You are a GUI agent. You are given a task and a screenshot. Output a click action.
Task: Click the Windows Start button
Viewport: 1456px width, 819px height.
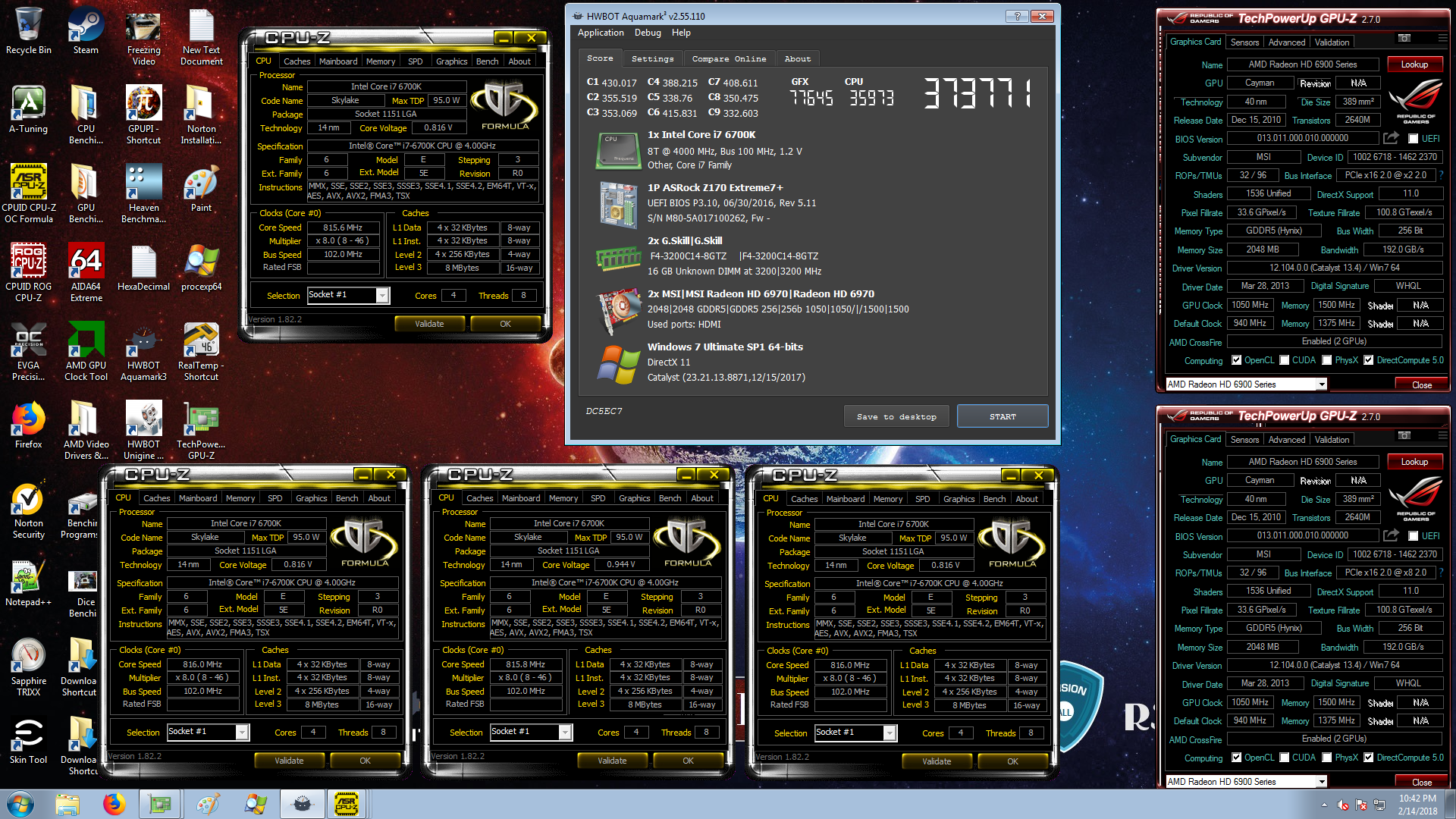coord(20,804)
